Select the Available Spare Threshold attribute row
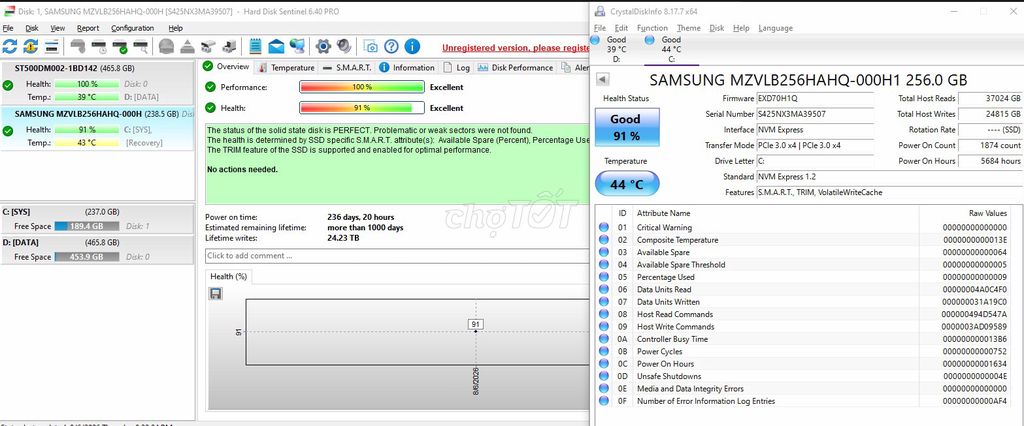 coord(804,265)
